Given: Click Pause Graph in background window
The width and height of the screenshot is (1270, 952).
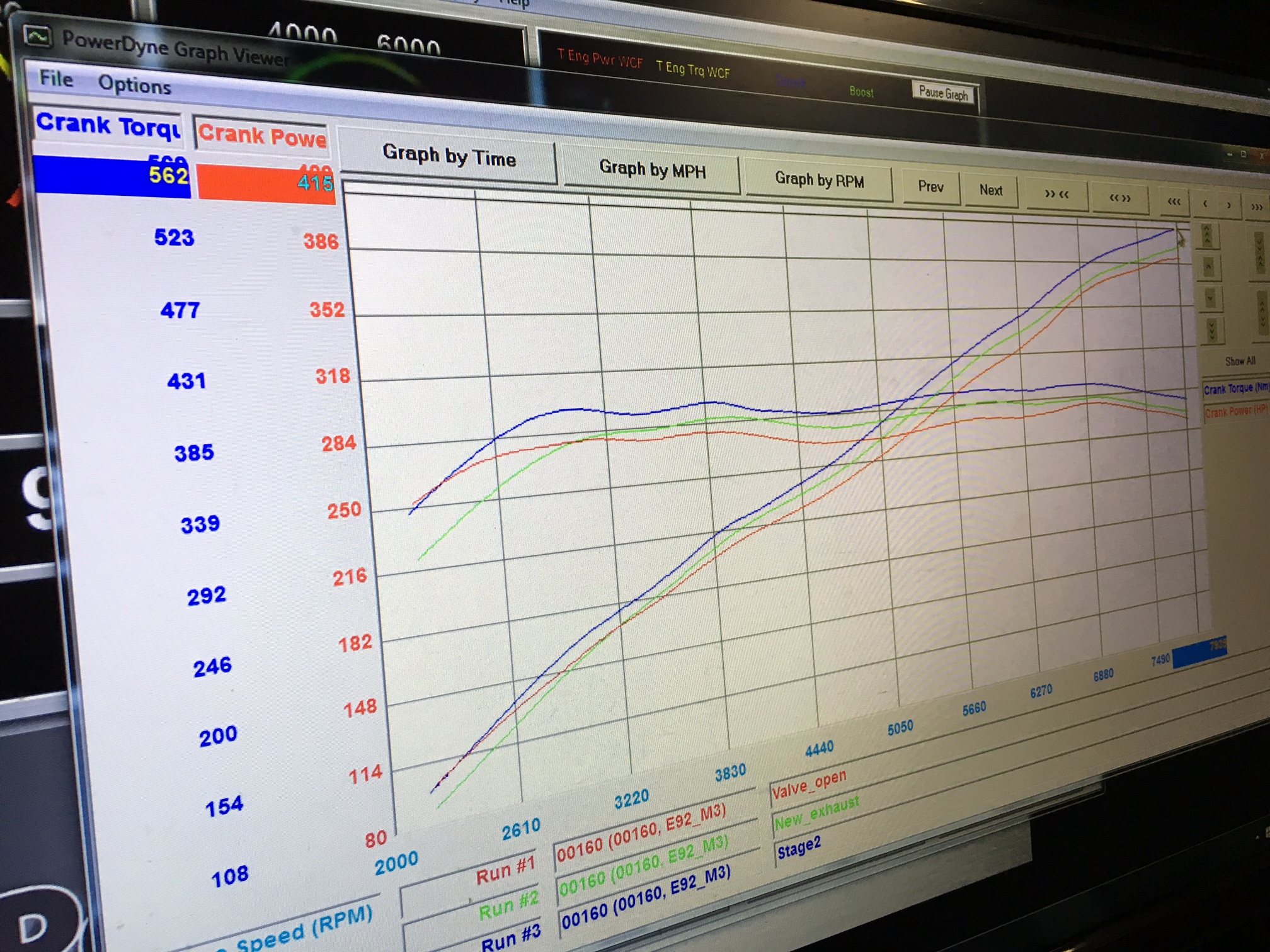Looking at the screenshot, I should tap(944, 94).
